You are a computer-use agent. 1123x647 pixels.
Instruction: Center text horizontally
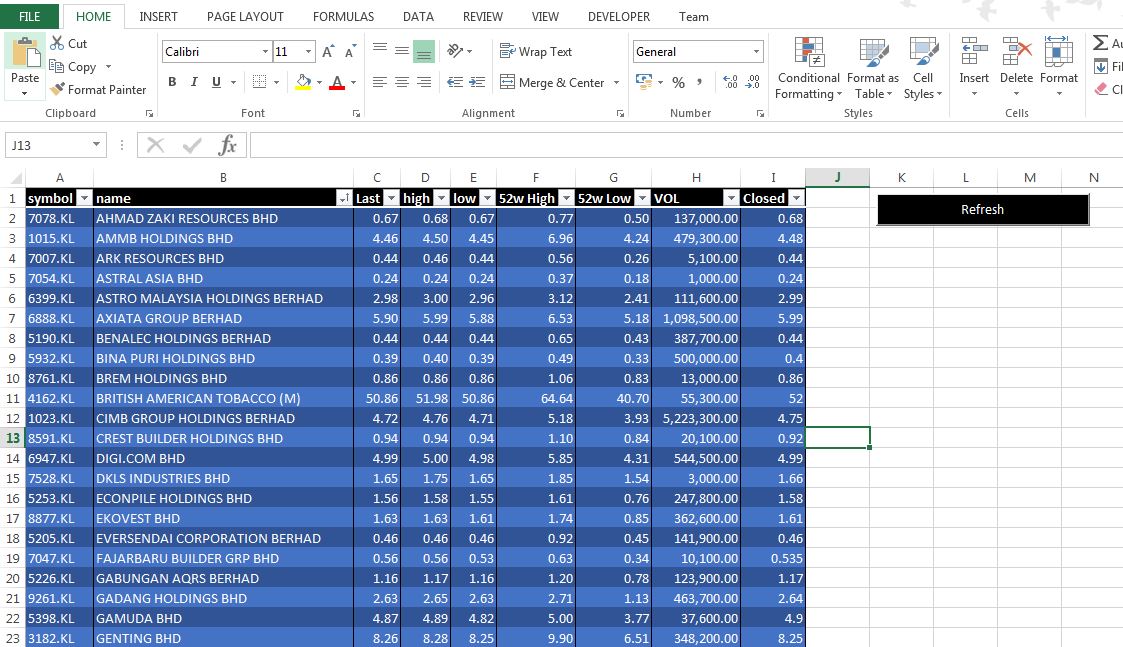402,82
